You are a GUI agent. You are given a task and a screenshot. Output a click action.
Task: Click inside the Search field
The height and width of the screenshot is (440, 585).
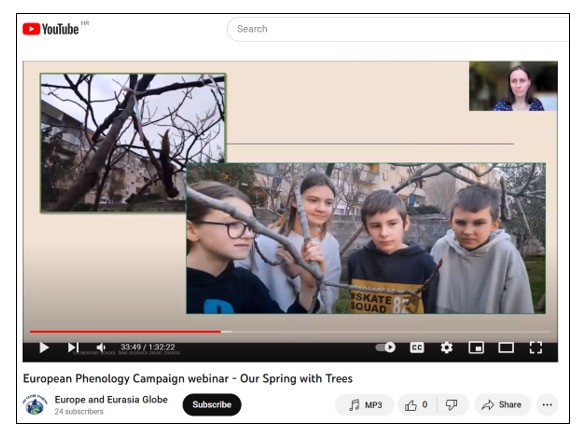(x=398, y=29)
